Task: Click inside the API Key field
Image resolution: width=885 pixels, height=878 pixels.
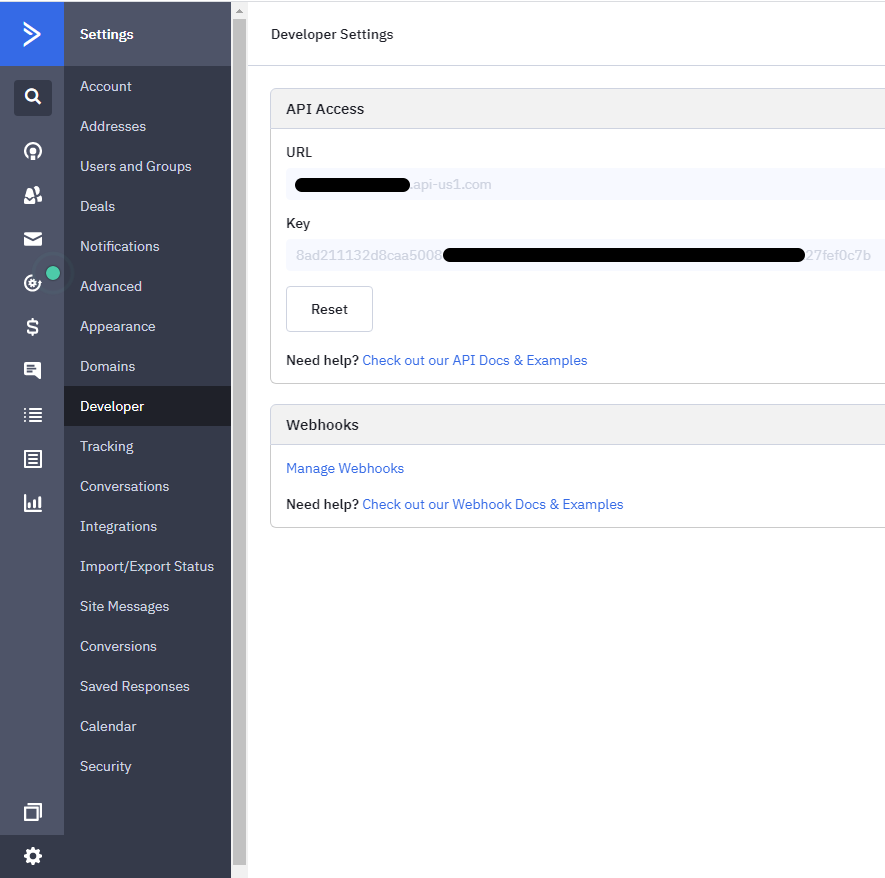Action: (584, 255)
